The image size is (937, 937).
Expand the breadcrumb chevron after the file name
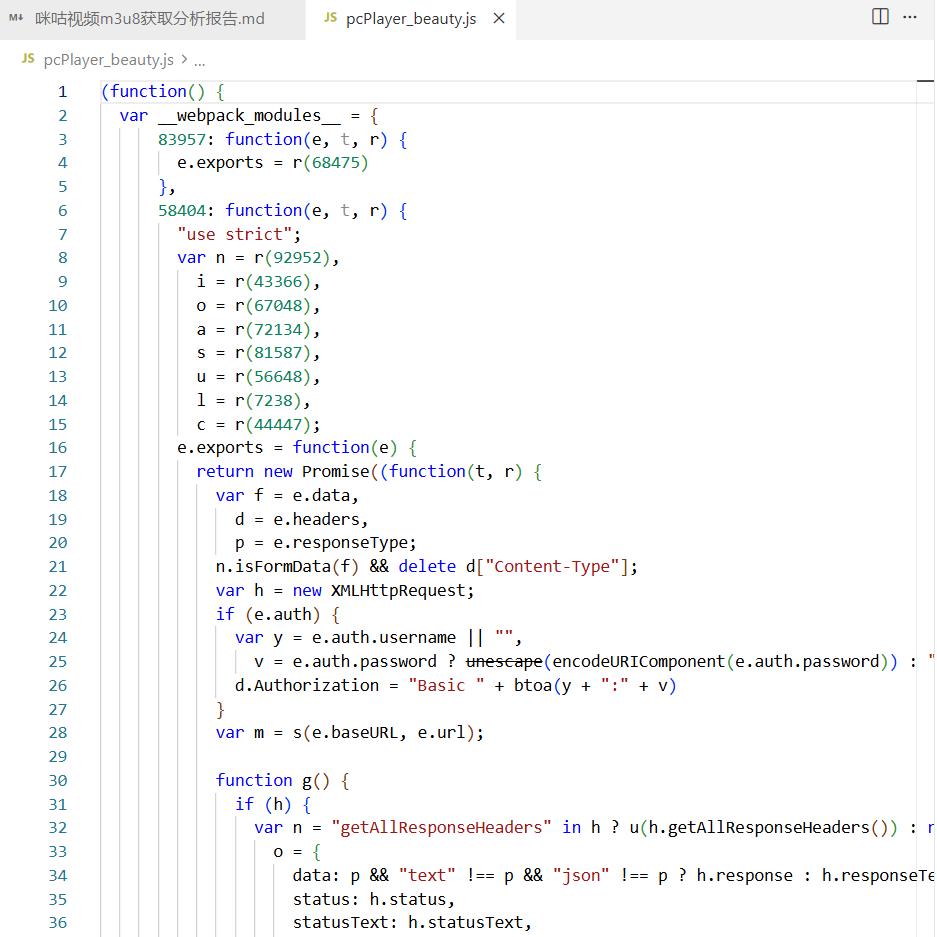tap(184, 59)
